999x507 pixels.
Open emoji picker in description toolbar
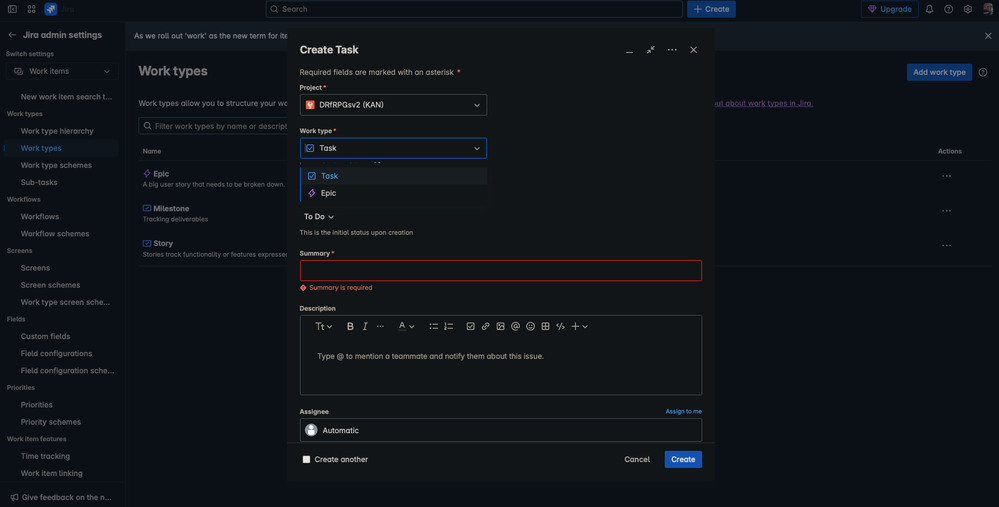530,326
